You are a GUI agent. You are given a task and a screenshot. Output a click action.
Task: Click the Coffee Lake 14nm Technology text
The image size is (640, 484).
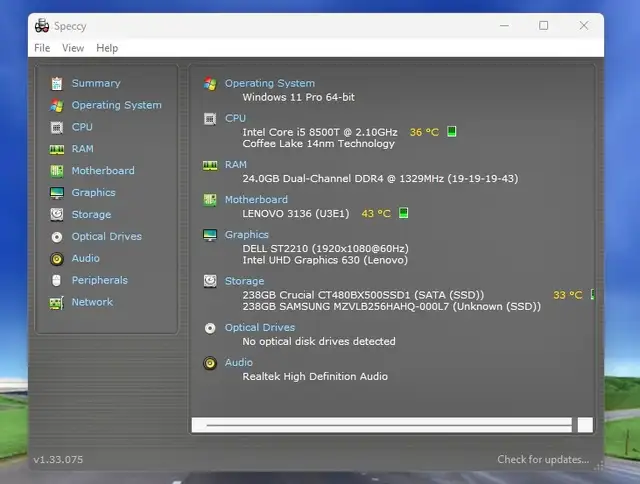(x=318, y=144)
